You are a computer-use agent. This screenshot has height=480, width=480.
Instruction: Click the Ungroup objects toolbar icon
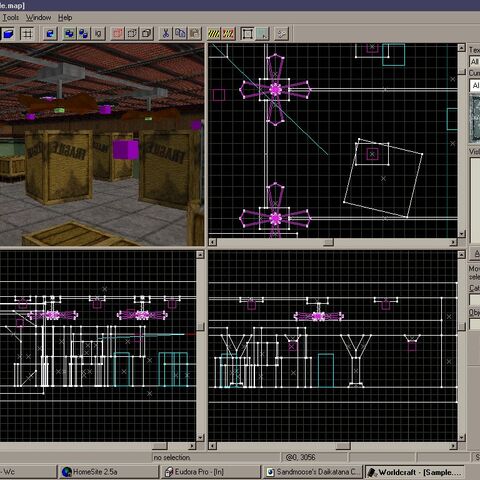pyautogui.click(x=84, y=33)
